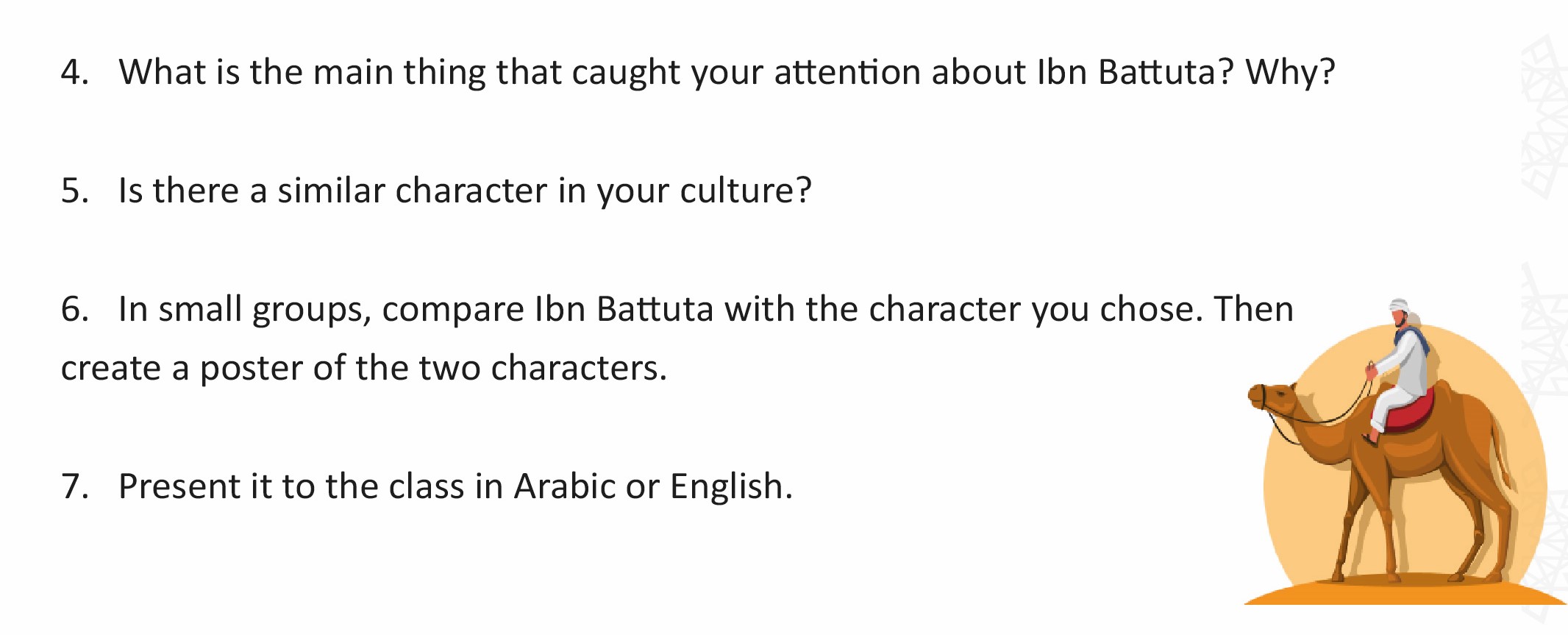Click the decorative geometric pattern at top right

[1543, 118]
